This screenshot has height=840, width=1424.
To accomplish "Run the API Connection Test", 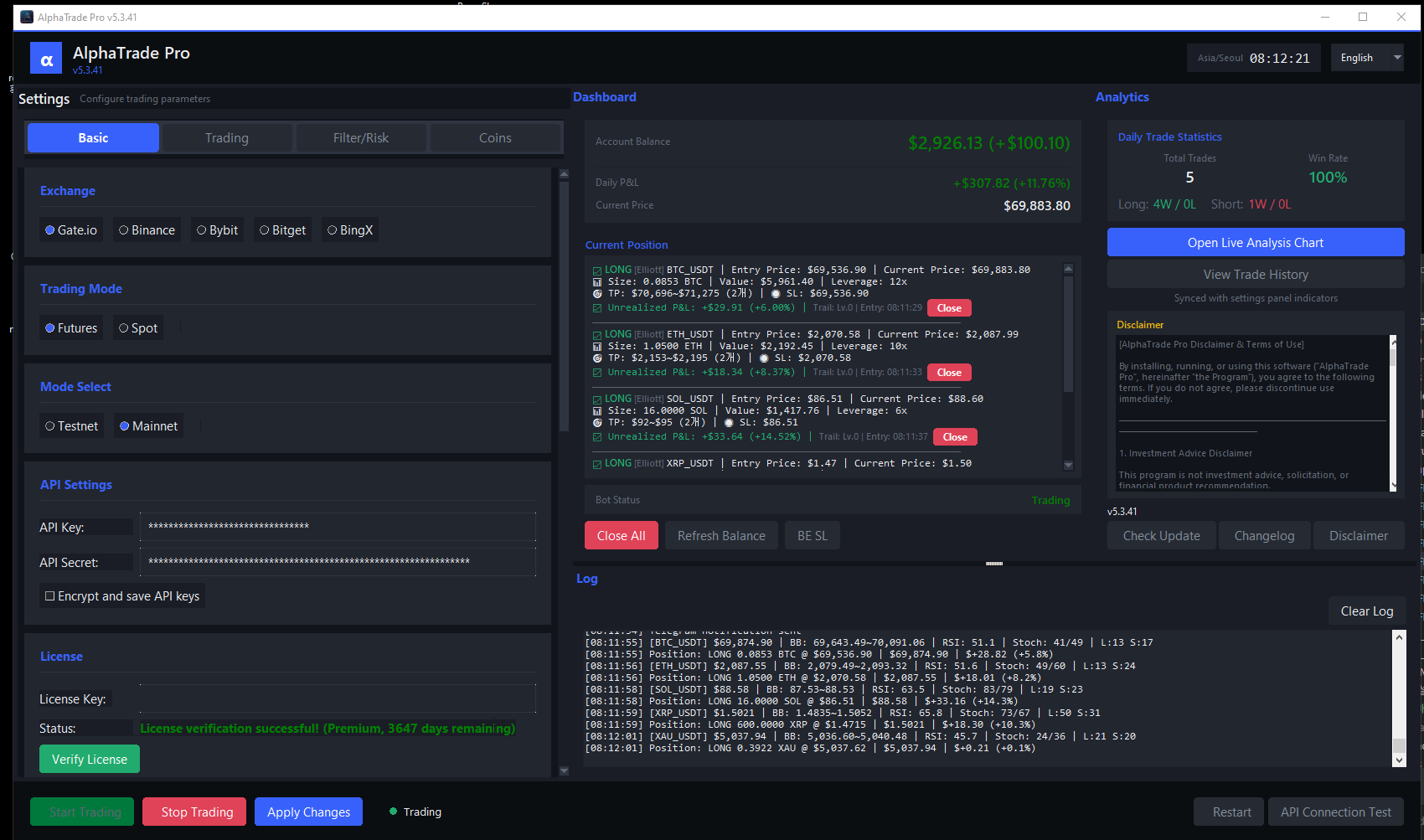I will point(1336,812).
